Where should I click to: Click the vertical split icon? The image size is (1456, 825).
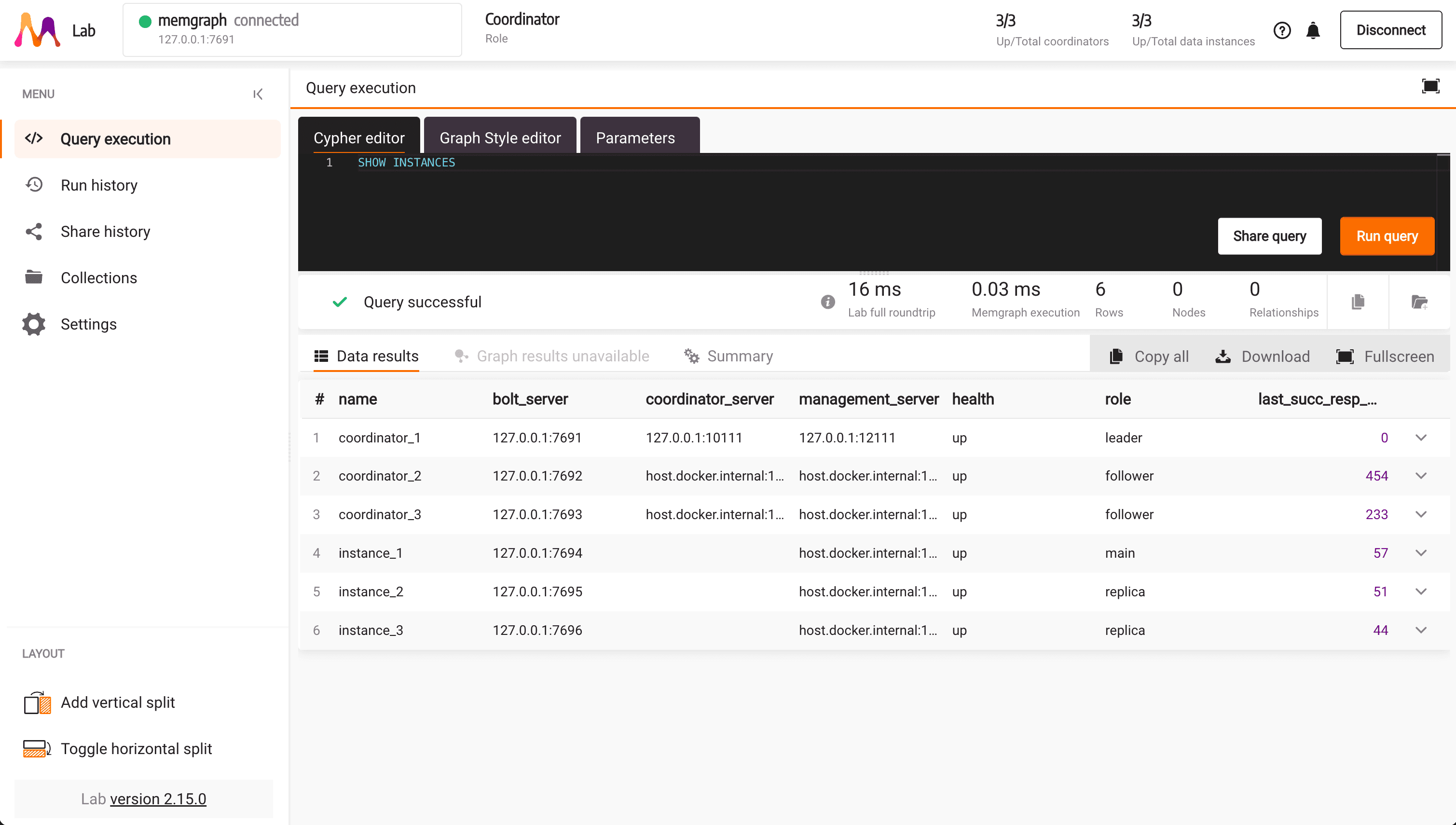(x=38, y=702)
